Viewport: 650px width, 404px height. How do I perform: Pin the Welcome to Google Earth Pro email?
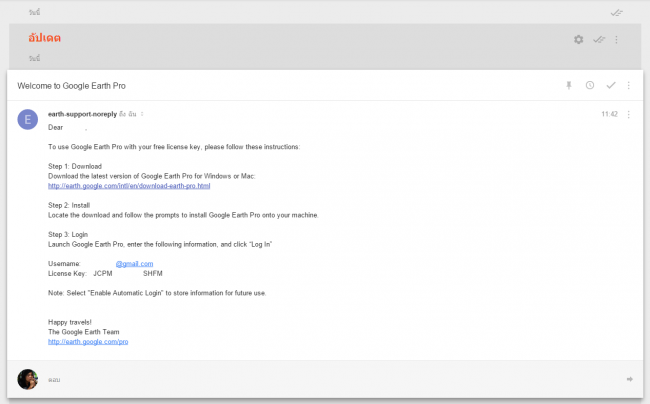pyautogui.click(x=569, y=86)
